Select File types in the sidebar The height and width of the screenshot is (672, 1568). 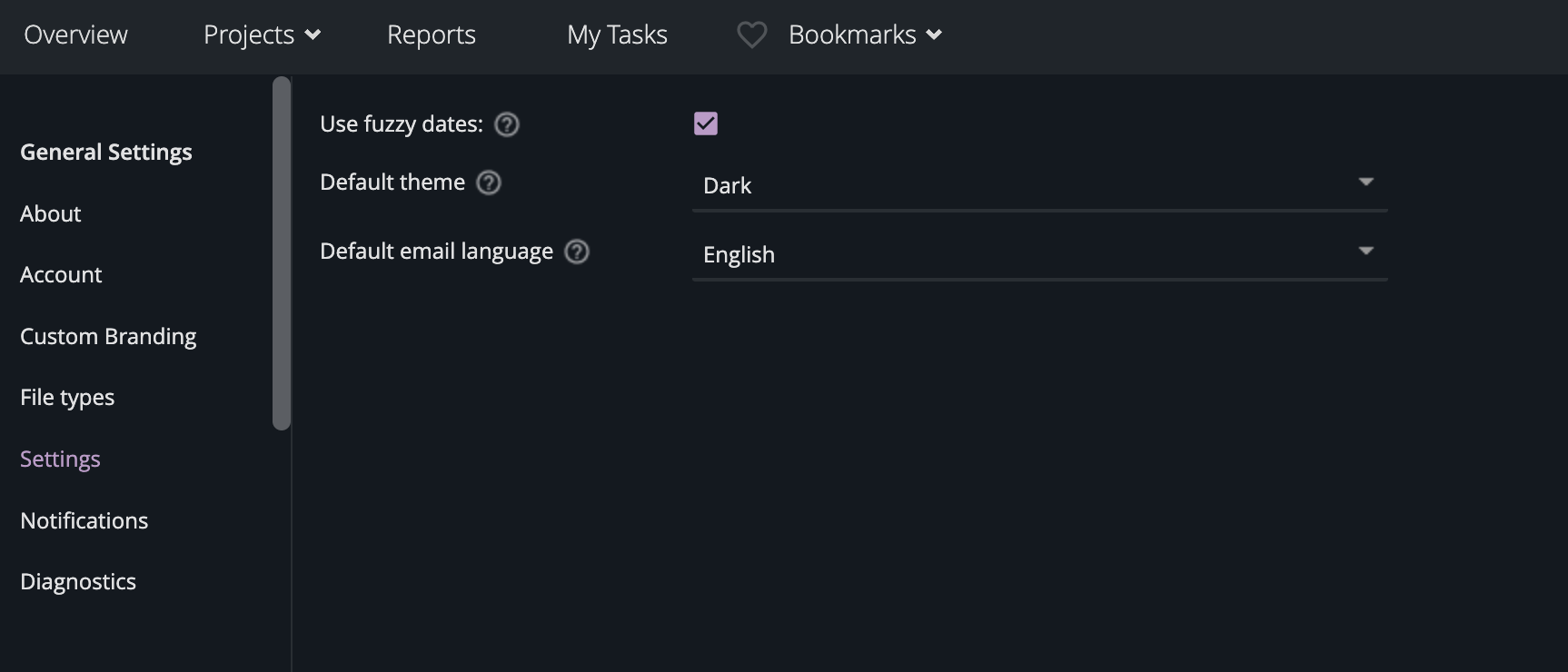pos(67,398)
